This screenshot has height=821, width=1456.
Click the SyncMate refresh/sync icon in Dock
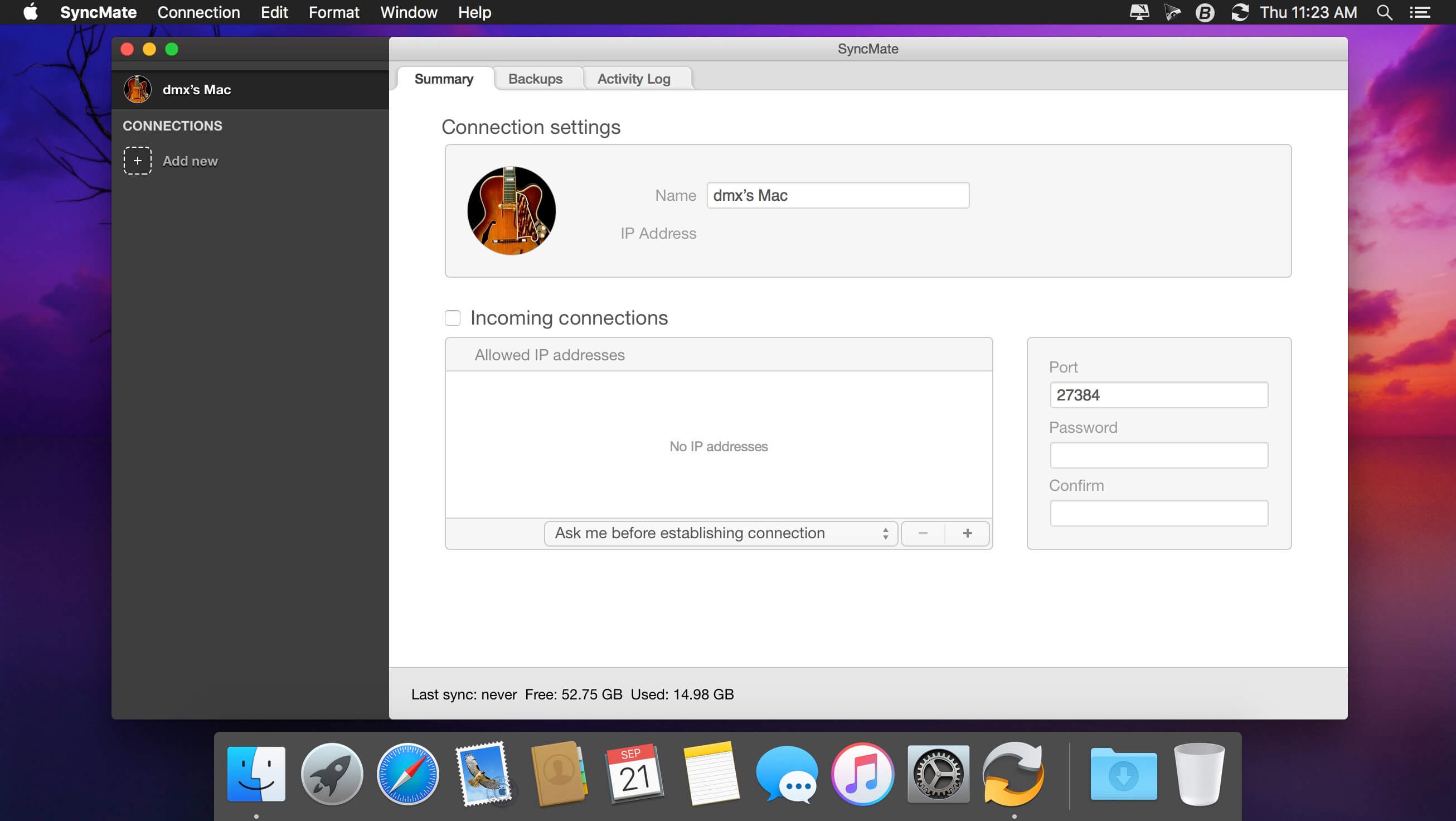click(x=1014, y=776)
